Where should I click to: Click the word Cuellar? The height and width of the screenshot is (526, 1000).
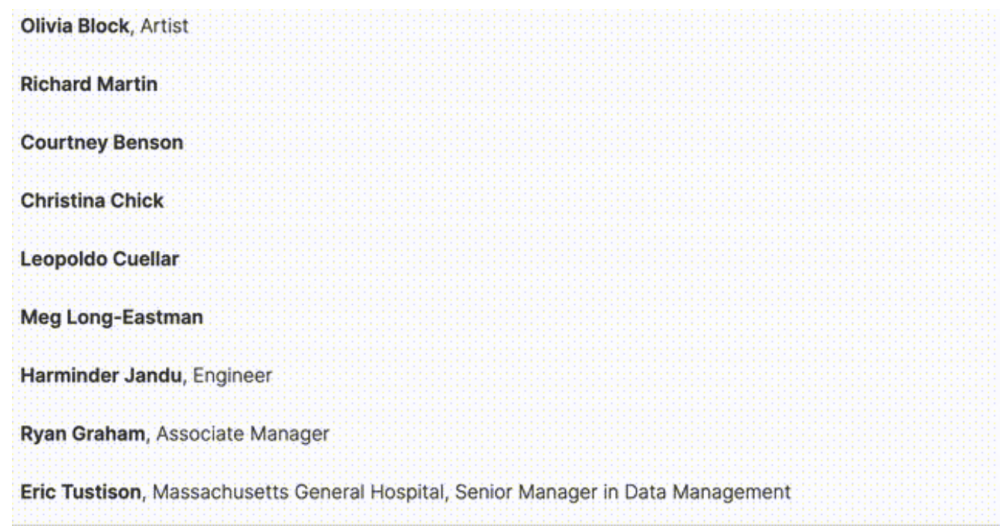click(146, 259)
